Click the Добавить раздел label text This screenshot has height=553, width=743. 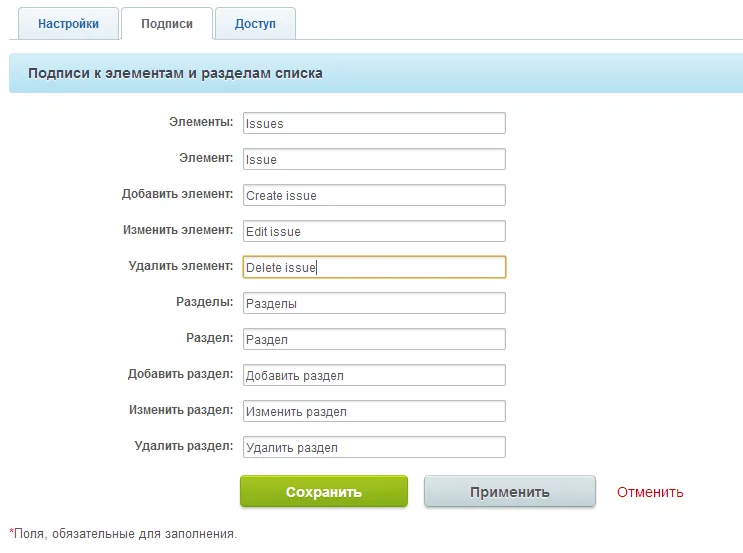click(x=180, y=374)
